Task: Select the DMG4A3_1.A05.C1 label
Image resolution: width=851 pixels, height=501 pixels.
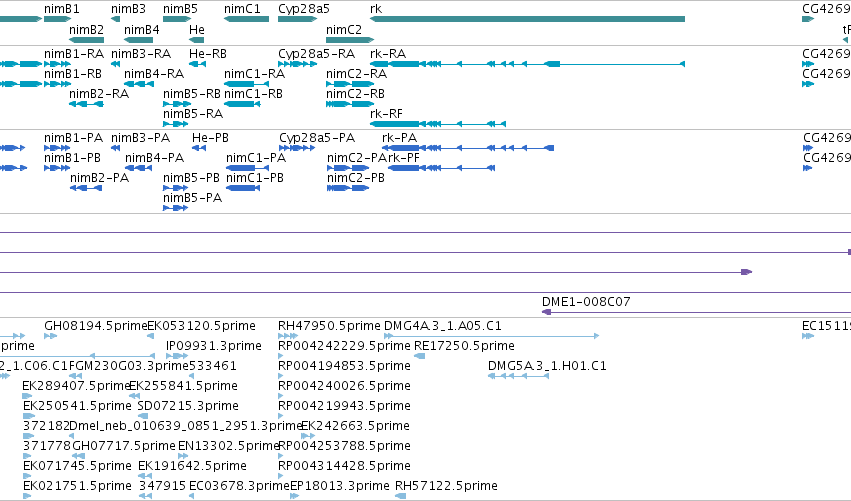Action: point(443,326)
